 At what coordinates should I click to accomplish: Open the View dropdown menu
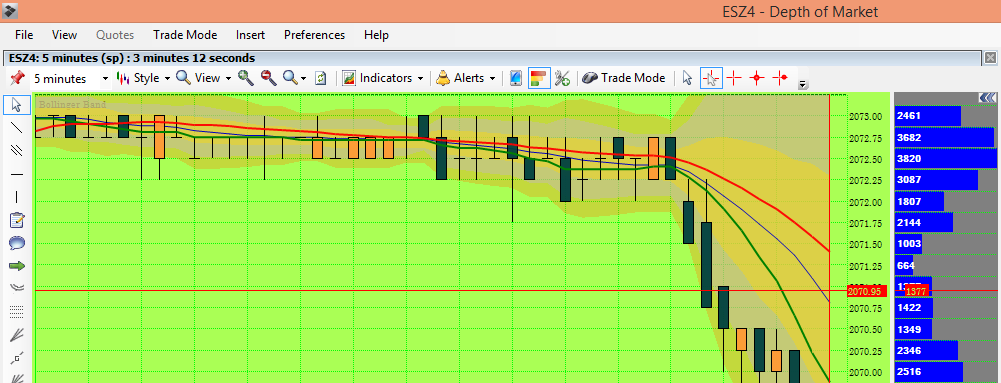tap(204, 78)
